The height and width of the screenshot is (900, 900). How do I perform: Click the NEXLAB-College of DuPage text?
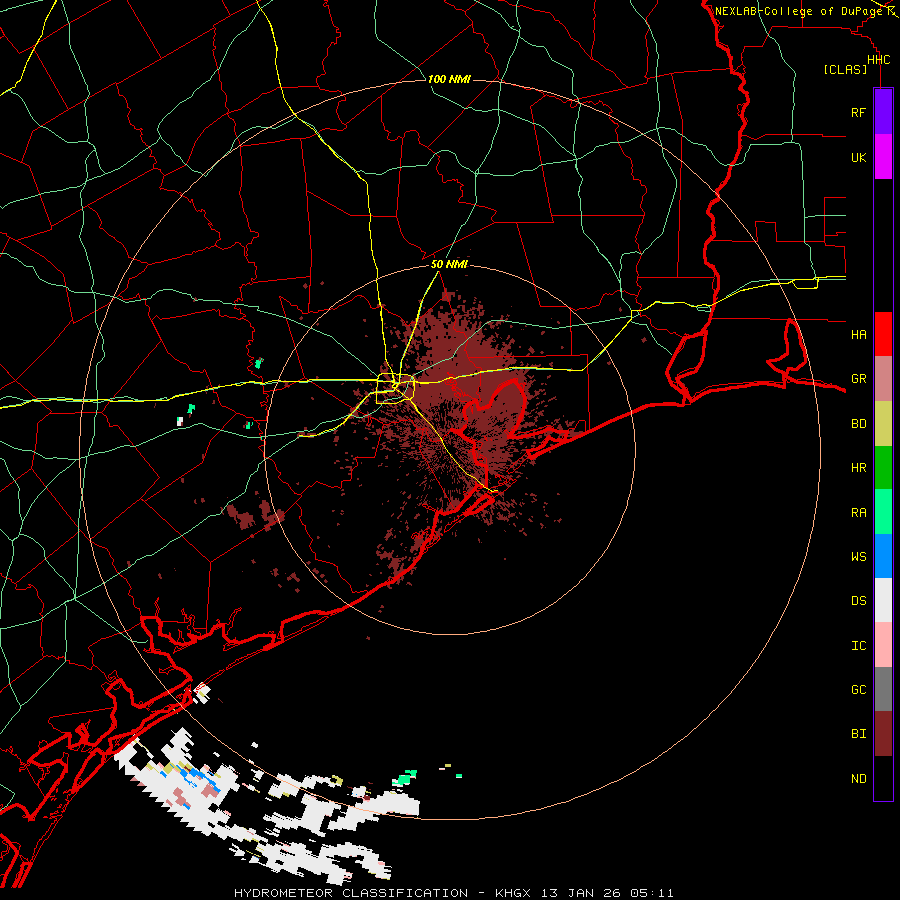point(798,11)
